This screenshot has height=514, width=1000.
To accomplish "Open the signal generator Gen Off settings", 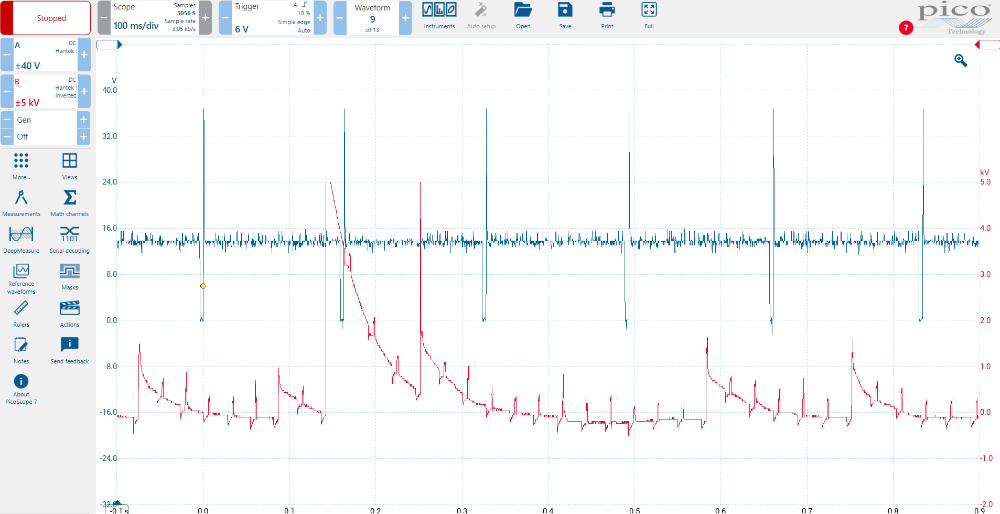I will [x=45, y=128].
